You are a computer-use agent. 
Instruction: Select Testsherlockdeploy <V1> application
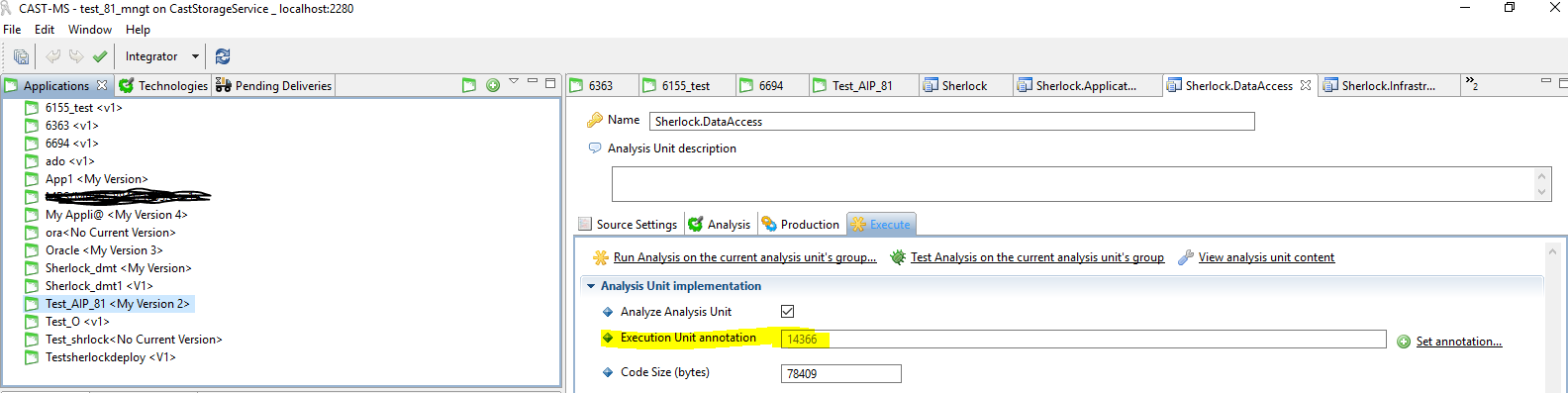pos(110,357)
